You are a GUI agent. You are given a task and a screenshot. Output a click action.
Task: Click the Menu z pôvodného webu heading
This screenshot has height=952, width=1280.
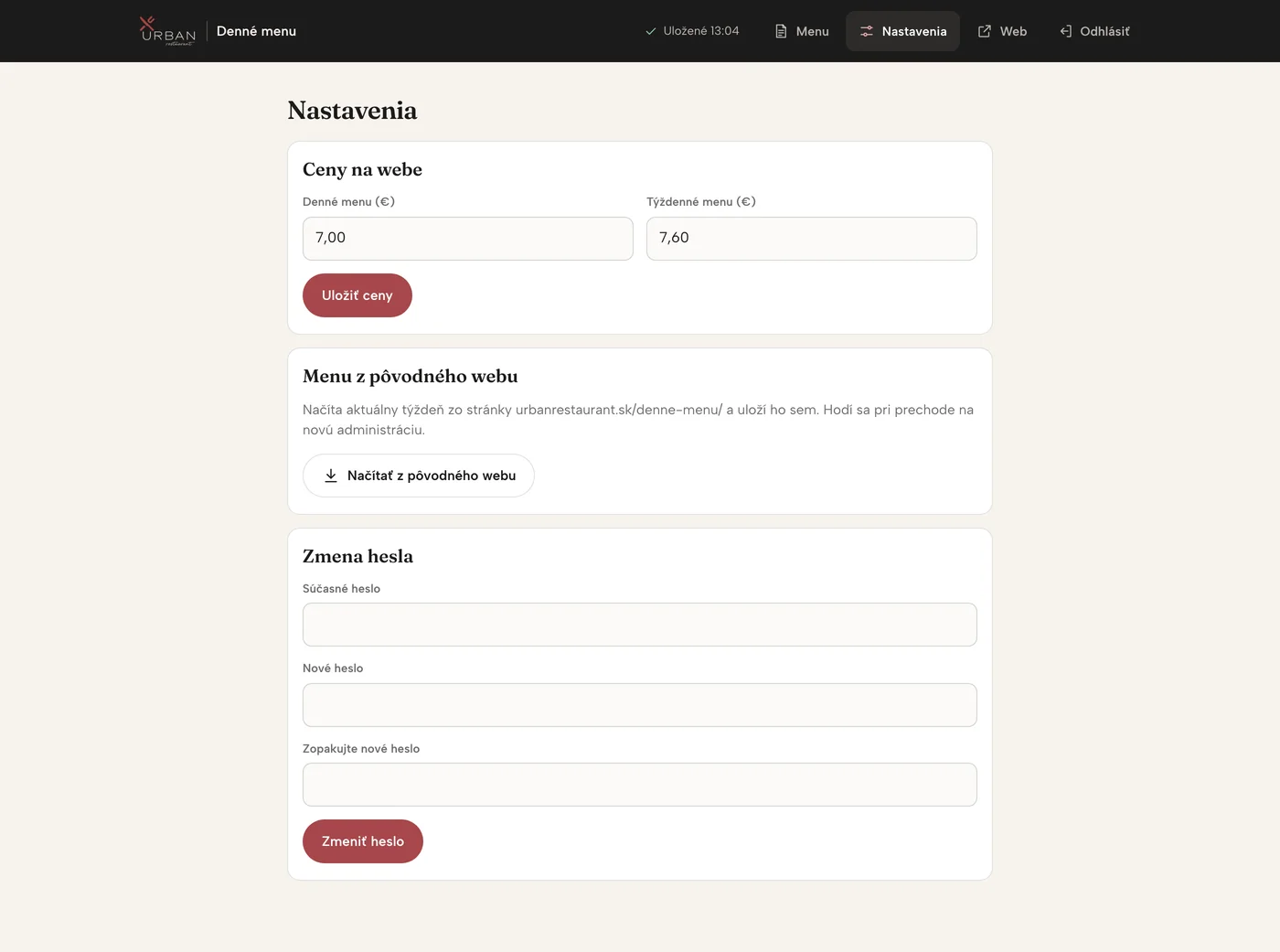click(411, 376)
